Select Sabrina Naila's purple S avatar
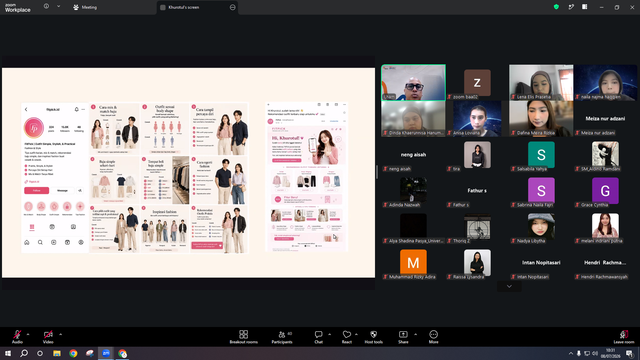 541,191
